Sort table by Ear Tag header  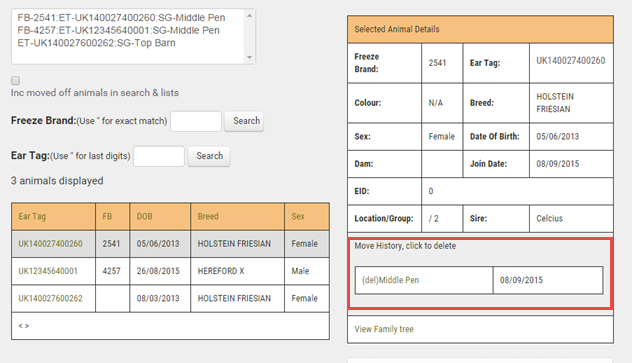[x=32, y=216]
